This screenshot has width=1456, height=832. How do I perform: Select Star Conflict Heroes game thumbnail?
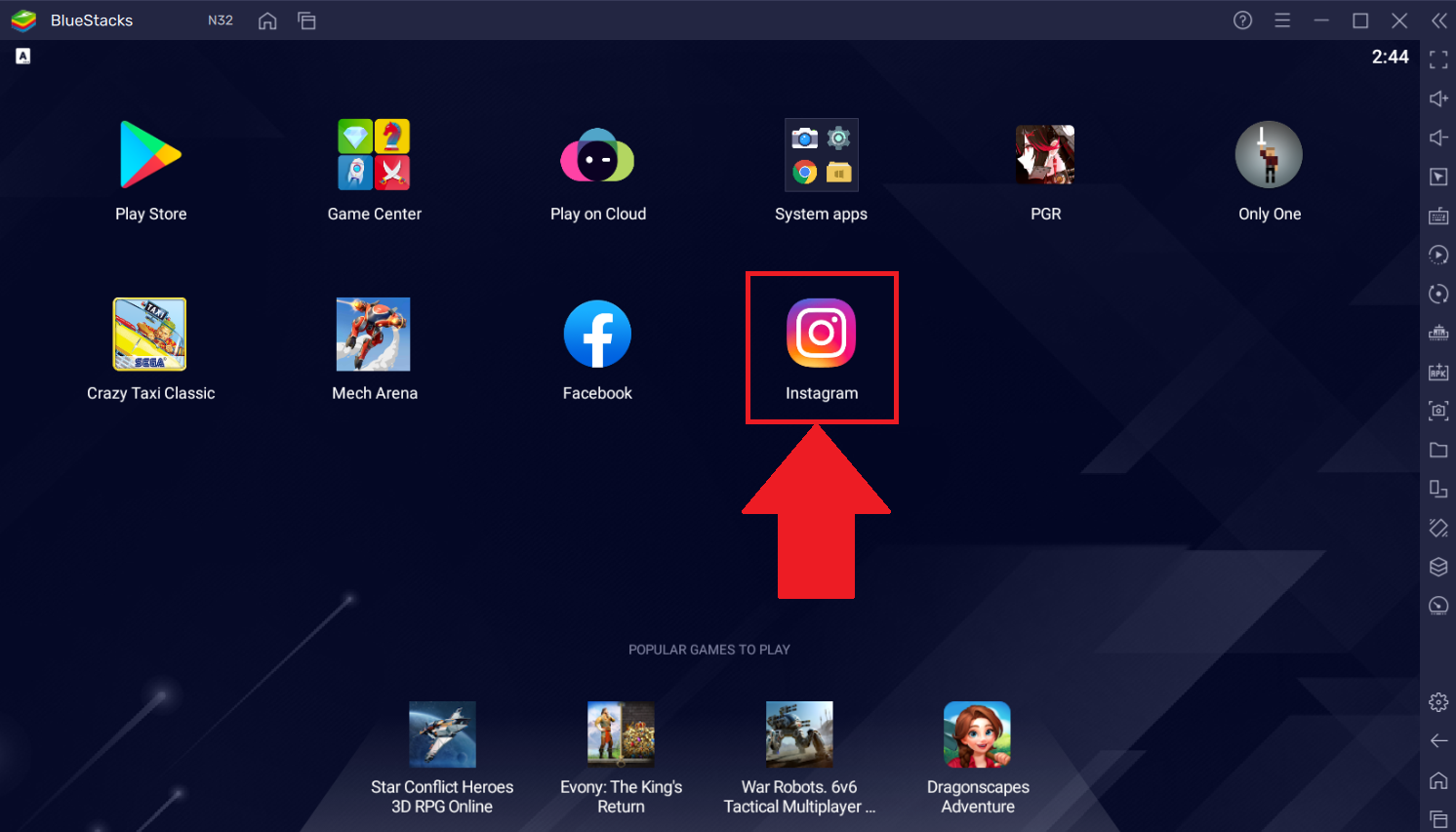[442, 734]
